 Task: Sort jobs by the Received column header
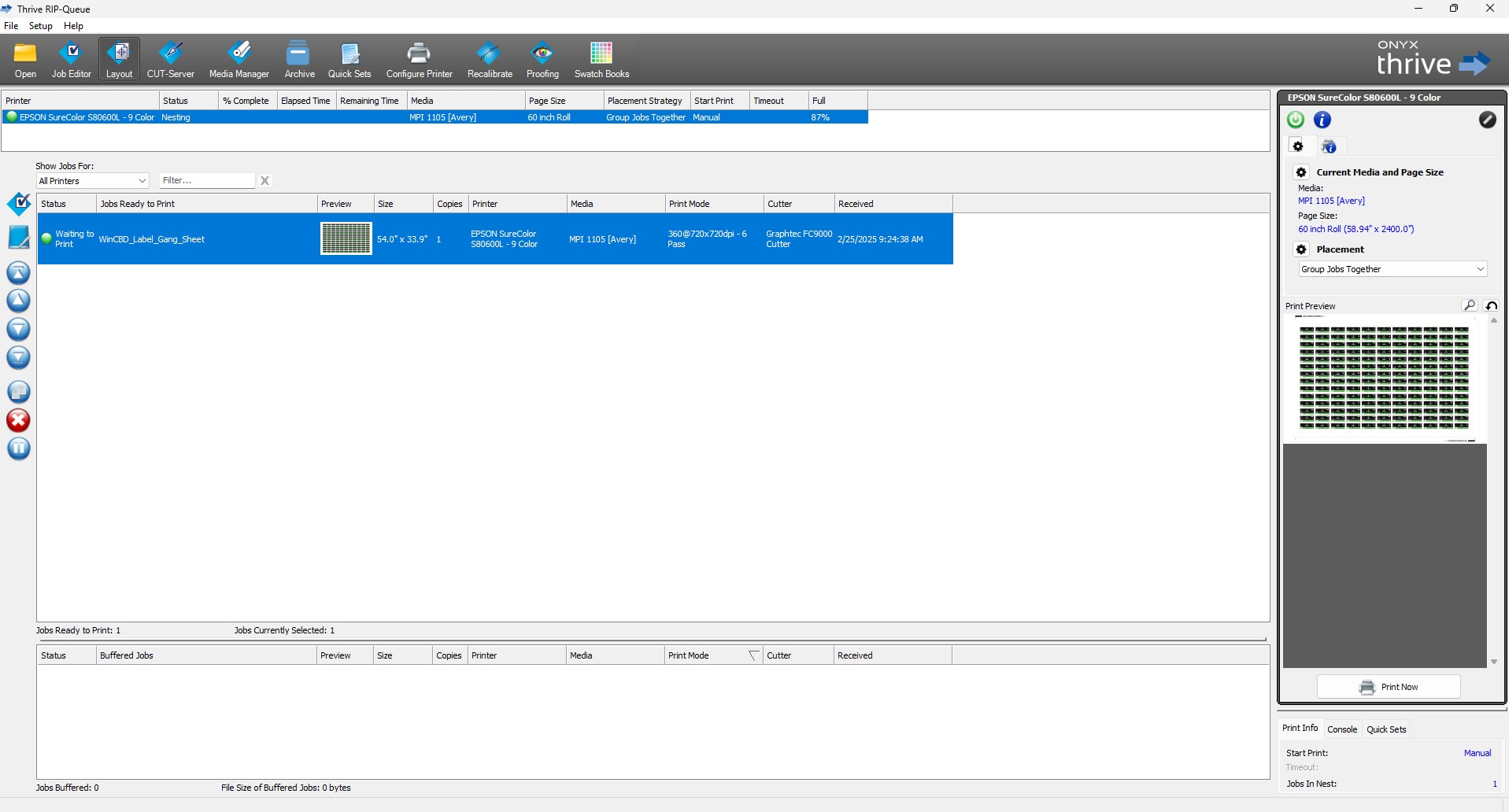tap(893, 204)
